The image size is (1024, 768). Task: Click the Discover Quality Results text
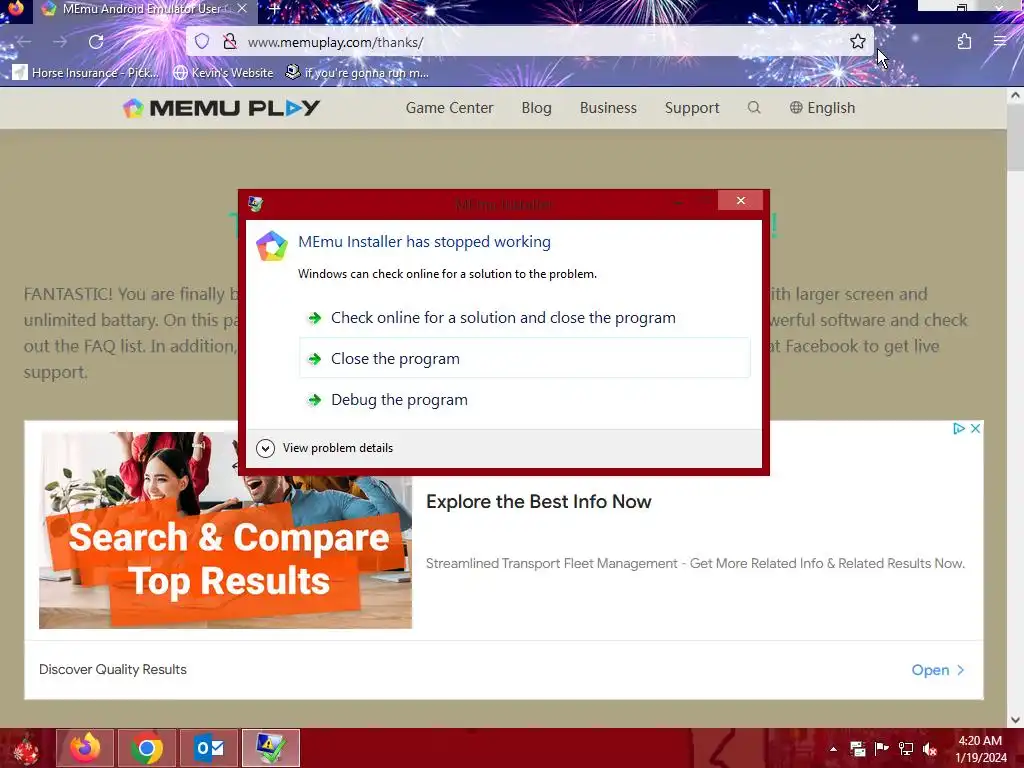(x=113, y=669)
